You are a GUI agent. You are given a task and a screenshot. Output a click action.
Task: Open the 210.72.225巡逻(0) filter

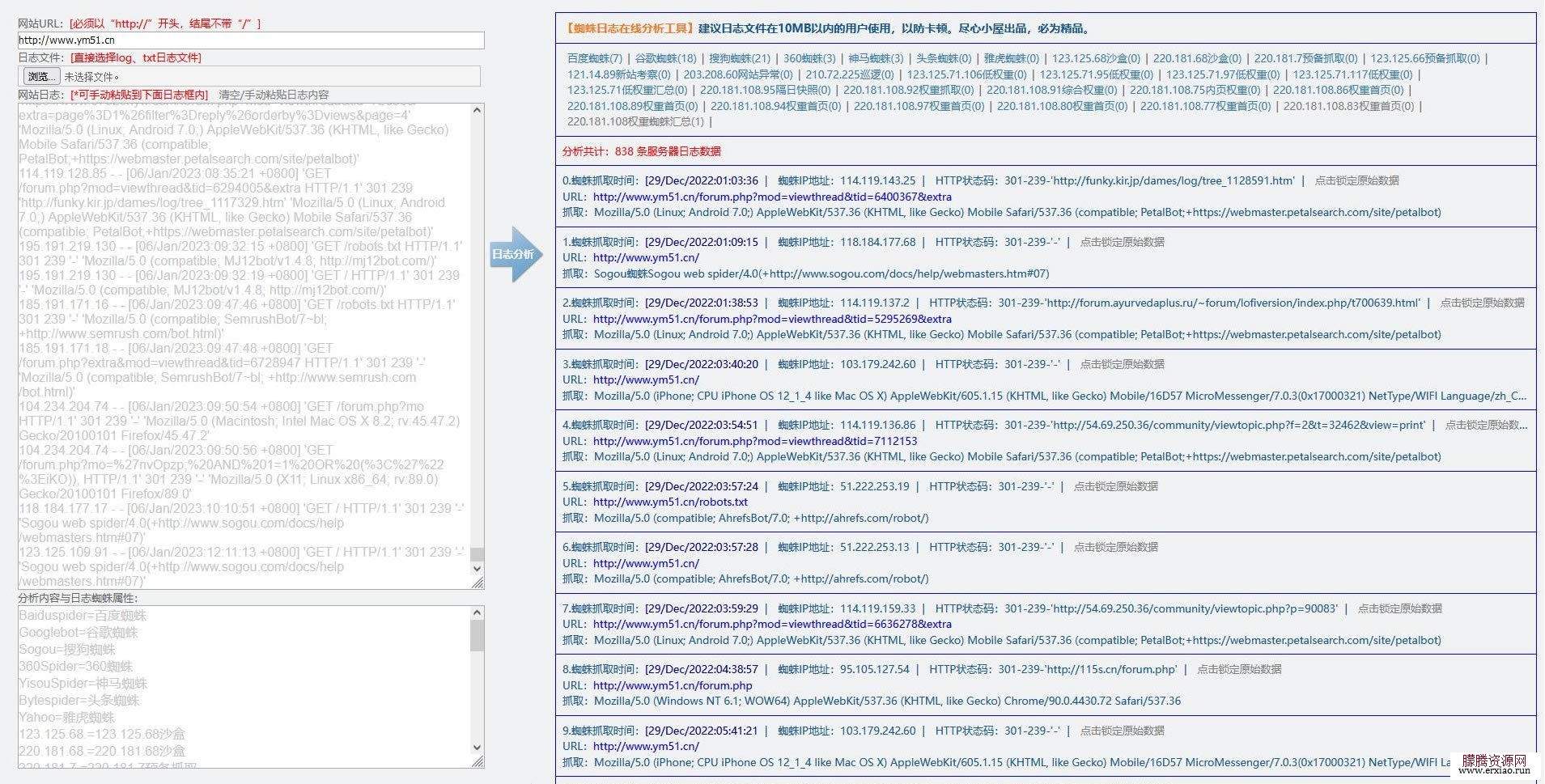point(850,74)
